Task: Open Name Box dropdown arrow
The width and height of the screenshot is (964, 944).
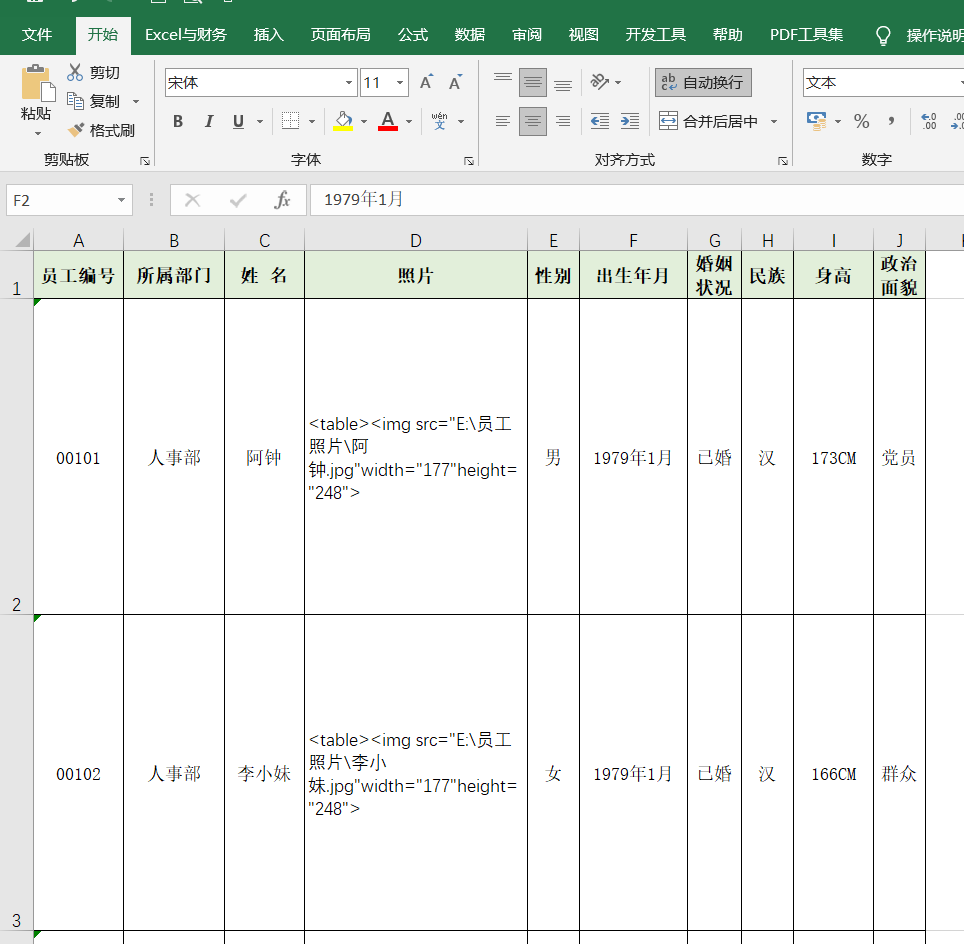Action: point(121,200)
